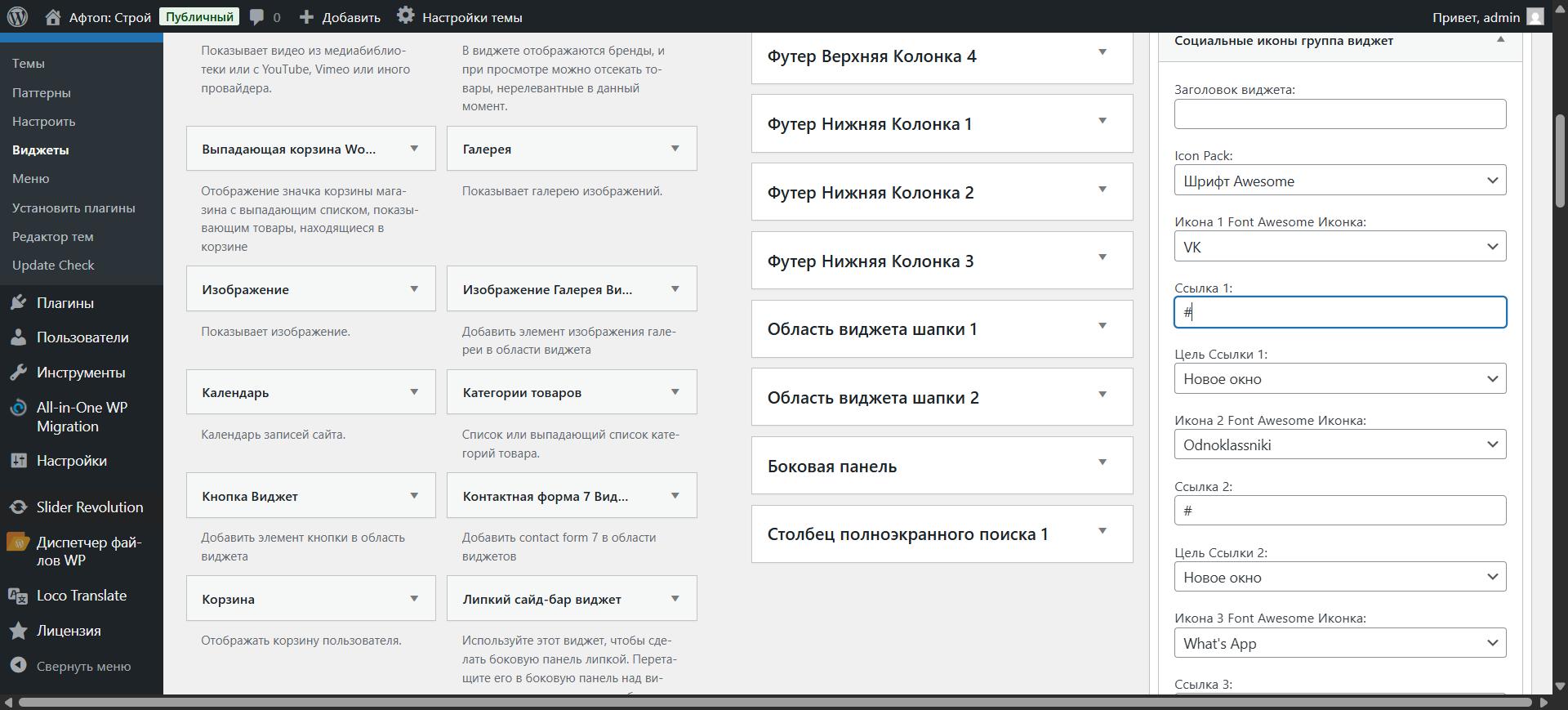Click the WordPress logo icon
Screen dimensions: 1568x710
(x=17, y=16)
